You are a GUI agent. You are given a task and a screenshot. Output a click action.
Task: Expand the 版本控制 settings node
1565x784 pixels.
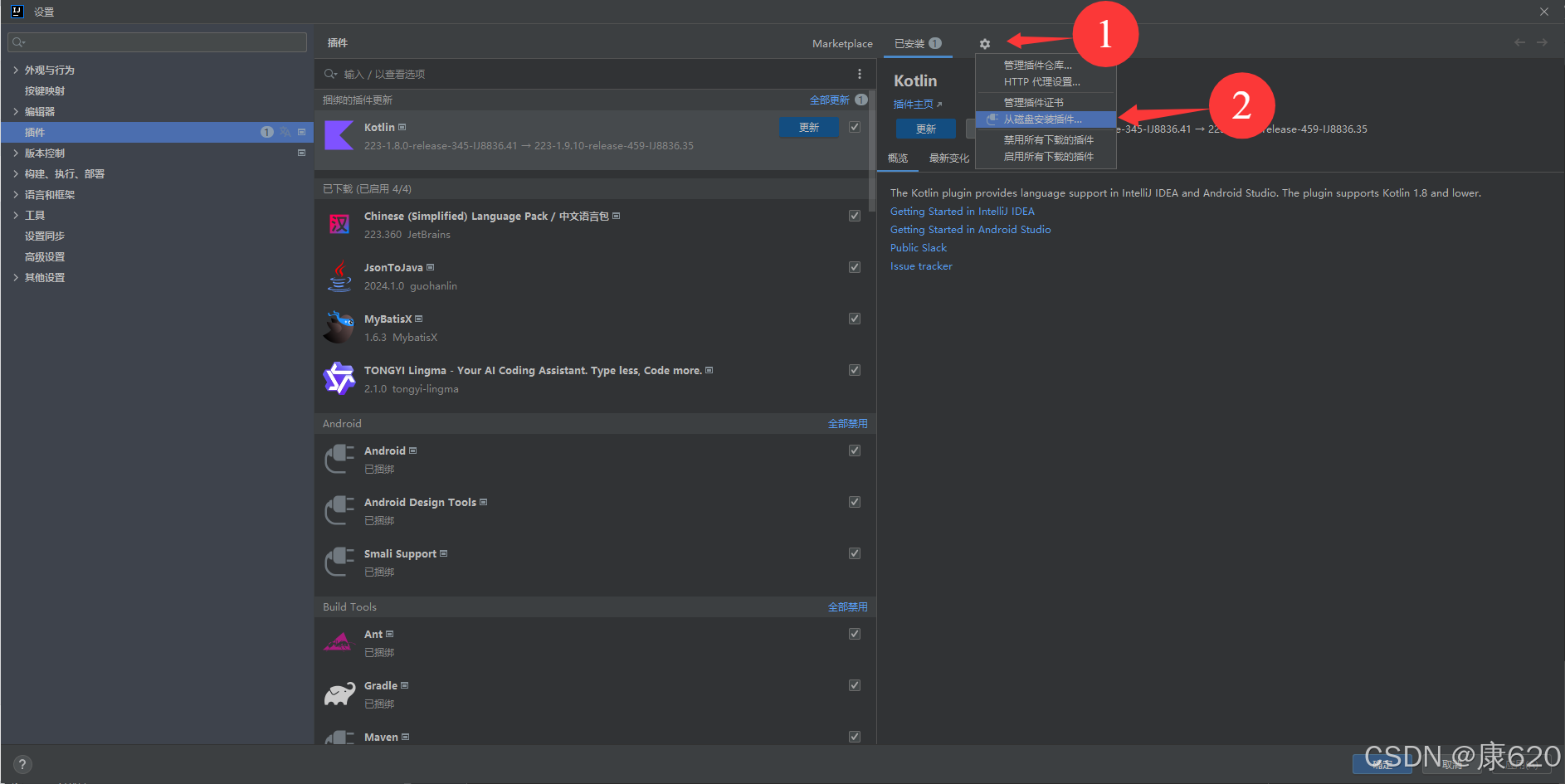coord(16,153)
